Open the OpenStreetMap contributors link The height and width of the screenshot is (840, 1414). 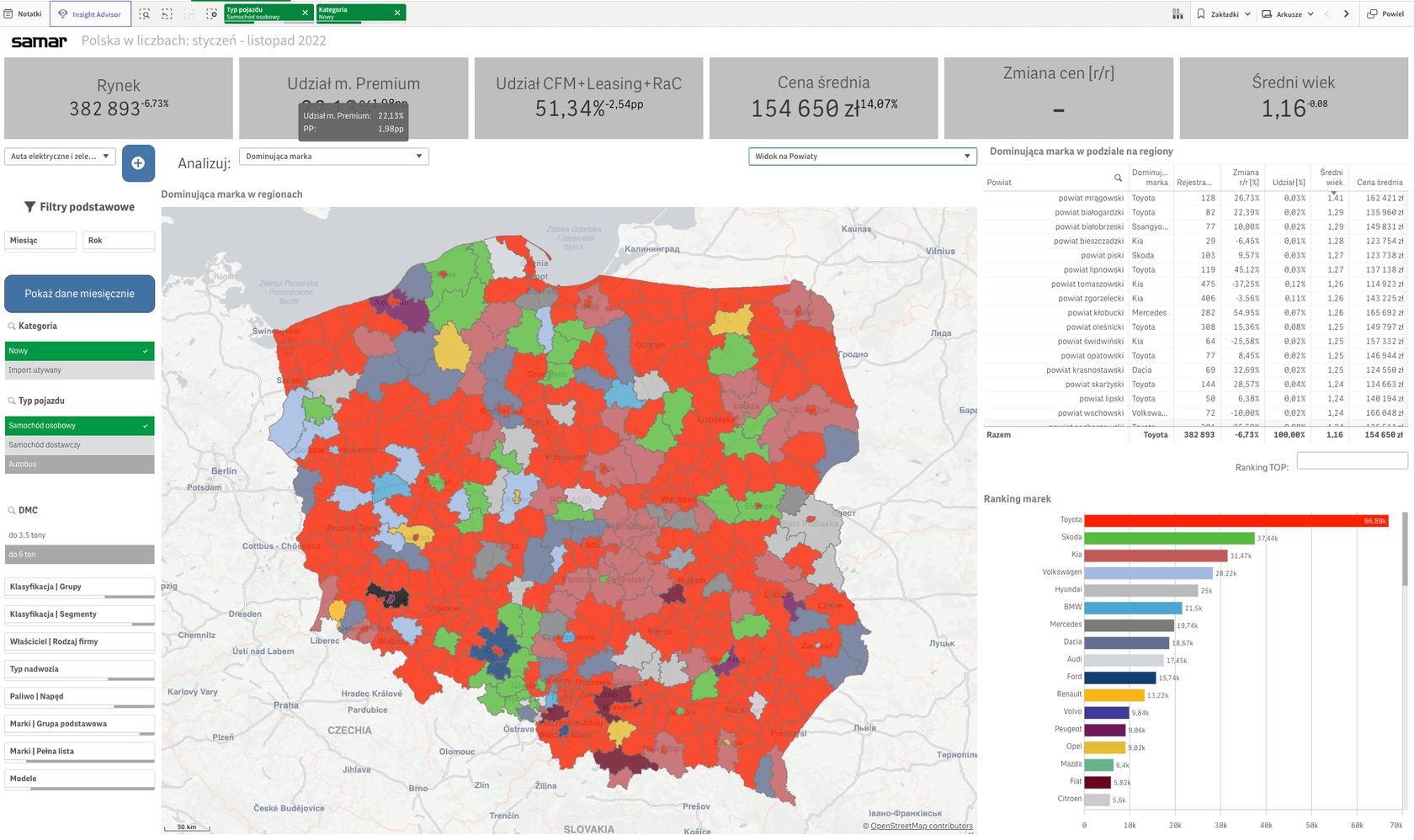pyautogui.click(x=922, y=826)
